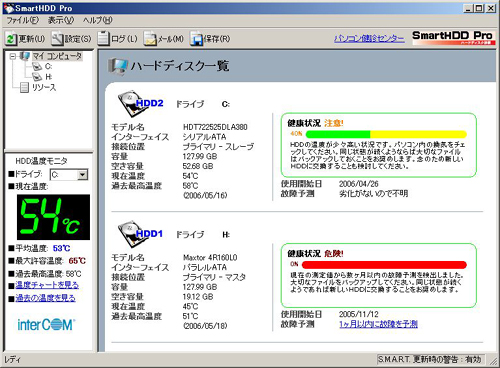Viewport: 500px width, 368px height.
Task: Follow the パソコン健診センター link
Action: tap(369, 38)
